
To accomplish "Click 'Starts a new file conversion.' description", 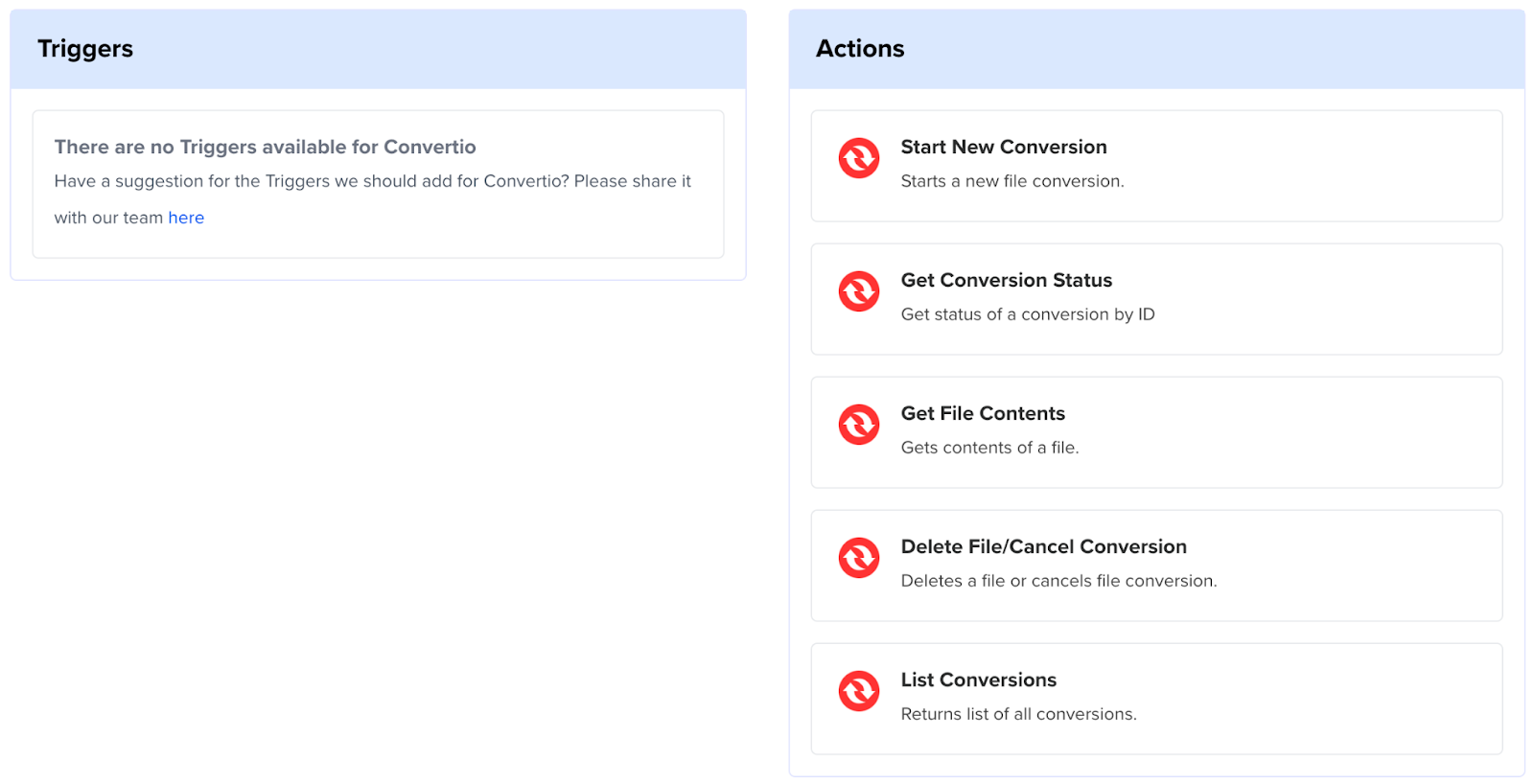I will click(1012, 181).
